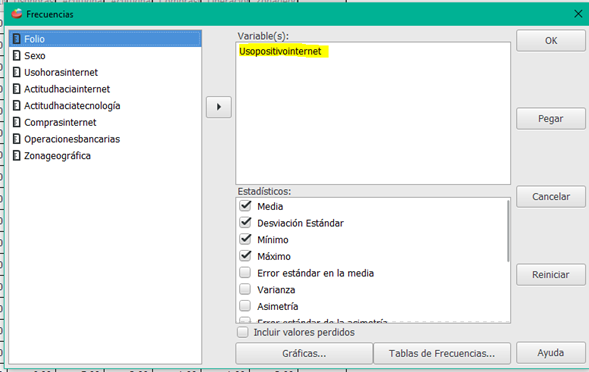589x372 pixels.
Task: Select Operacionesbancarias variable
Action: tap(105, 139)
